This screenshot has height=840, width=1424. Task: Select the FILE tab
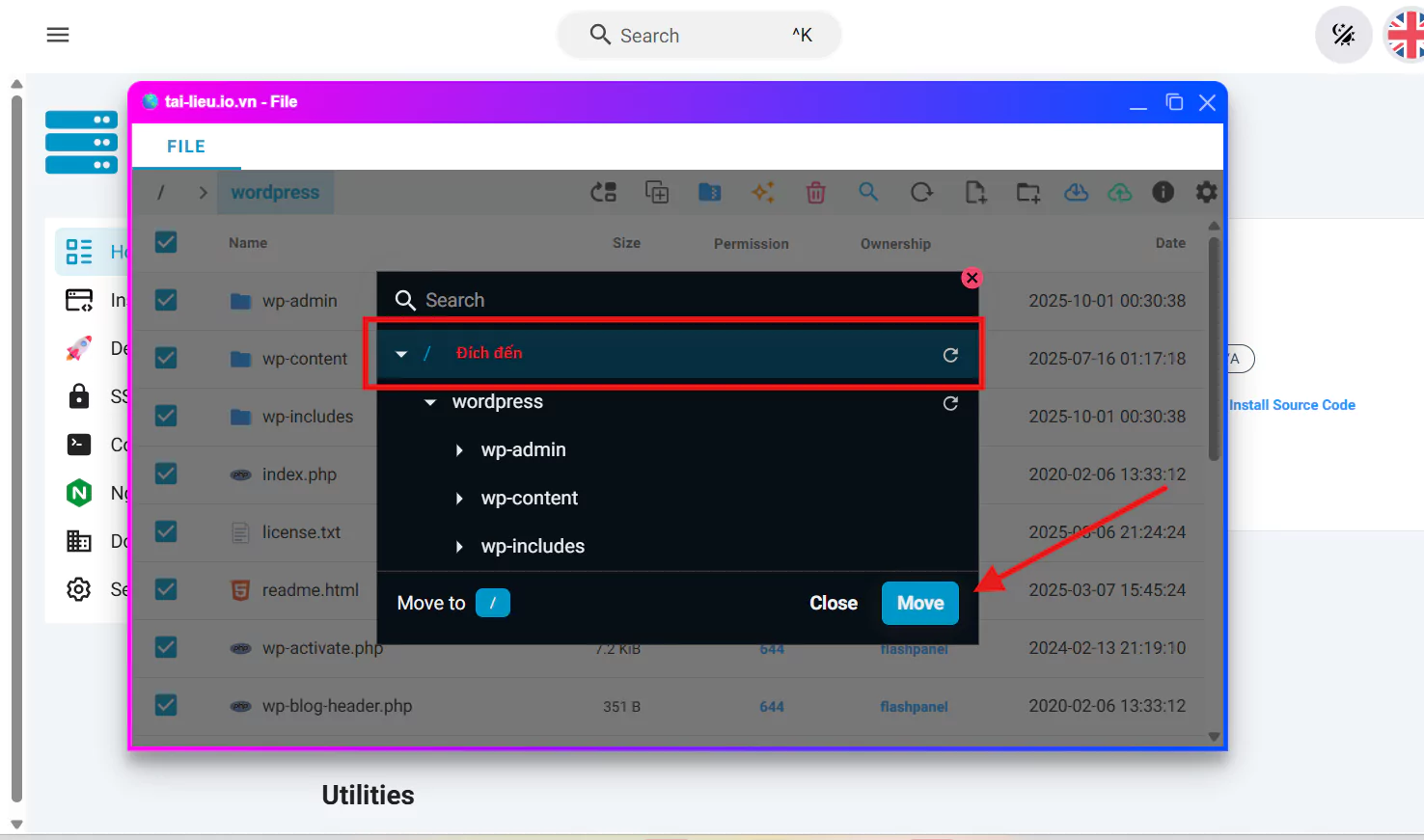coord(186,147)
